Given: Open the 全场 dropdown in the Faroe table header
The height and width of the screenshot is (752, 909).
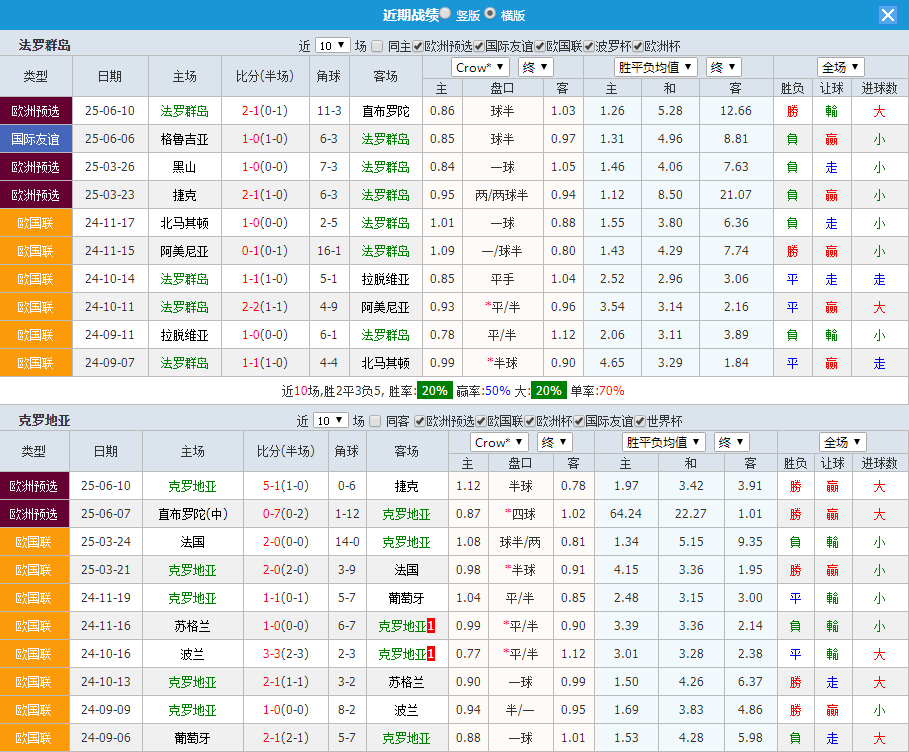Looking at the screenshot, I should [840, 66].
